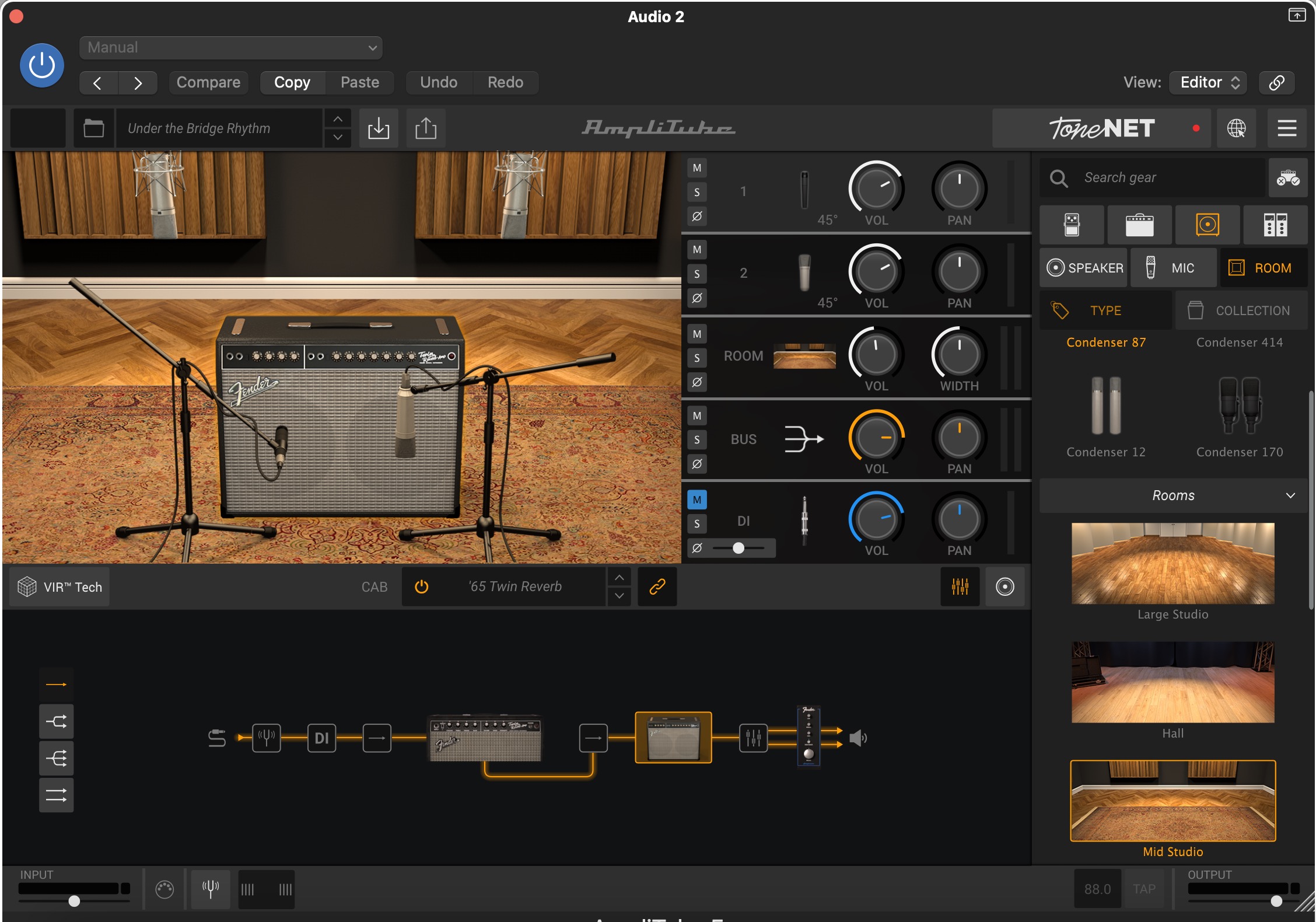Invert phase on ROOM channel

696,382
